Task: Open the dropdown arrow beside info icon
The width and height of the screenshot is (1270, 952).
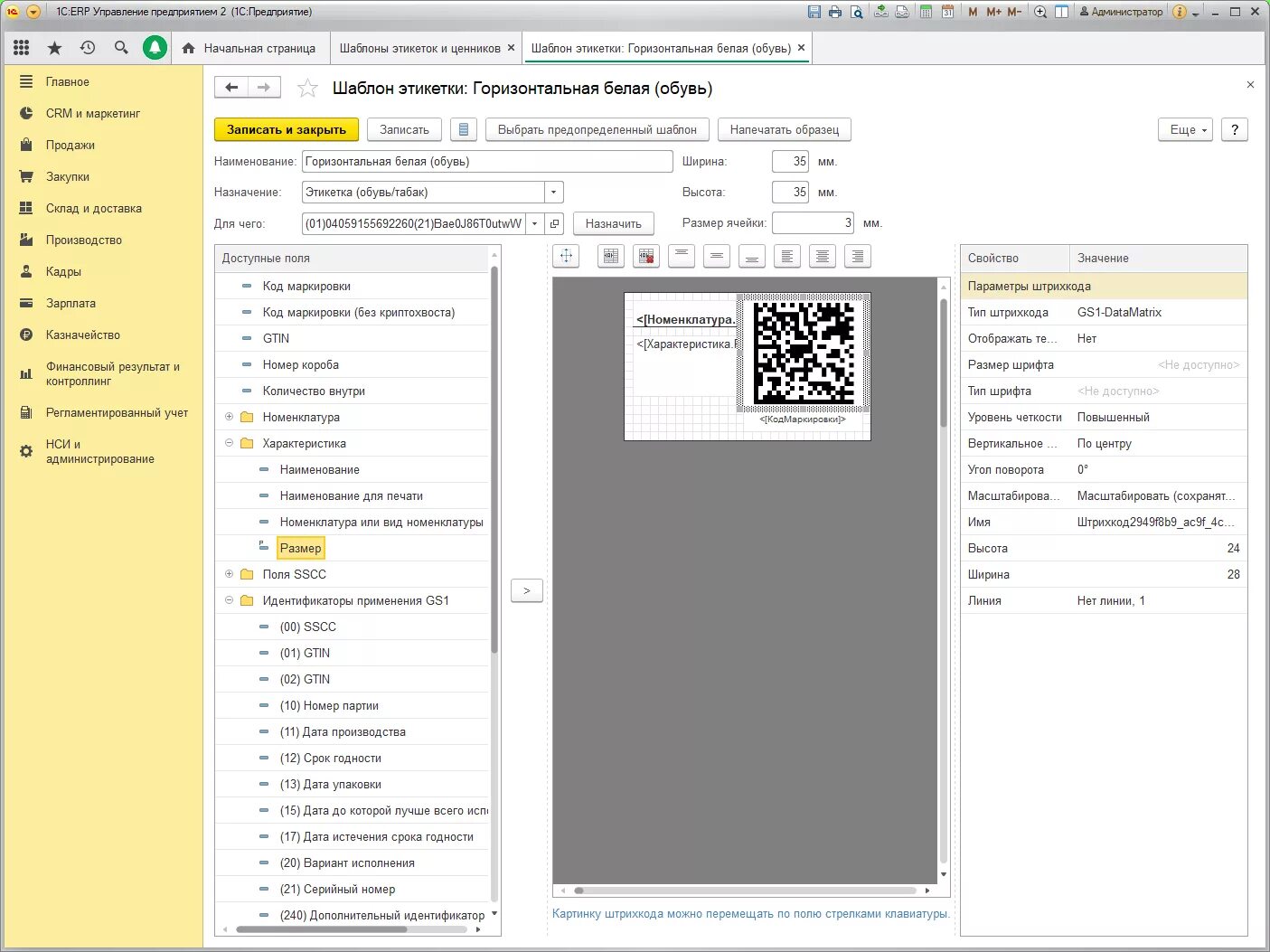Action: 1195,14
